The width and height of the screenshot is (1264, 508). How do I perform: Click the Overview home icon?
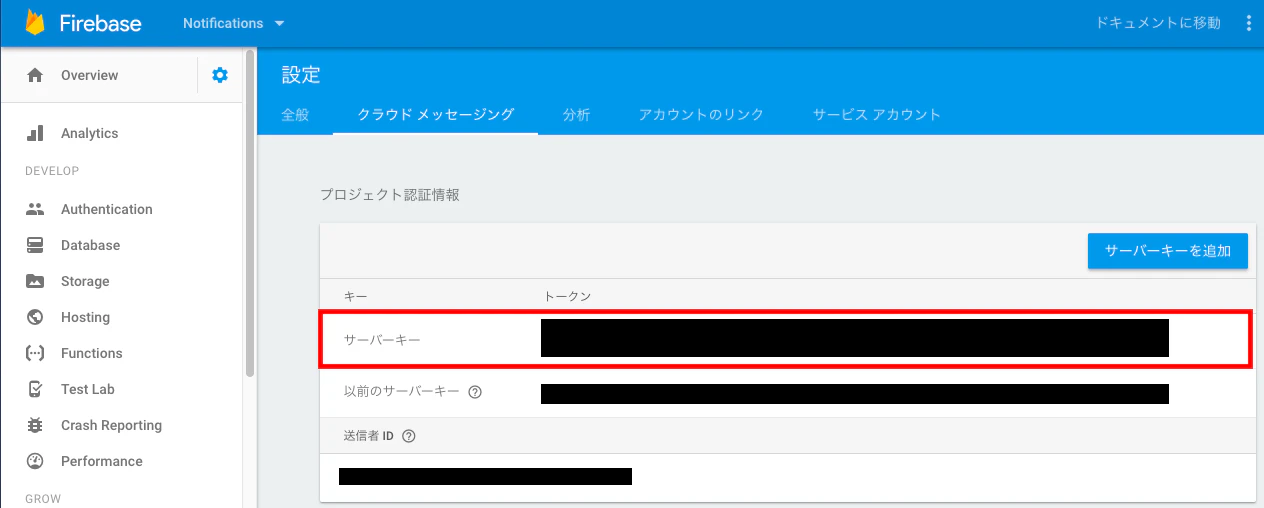35,75
